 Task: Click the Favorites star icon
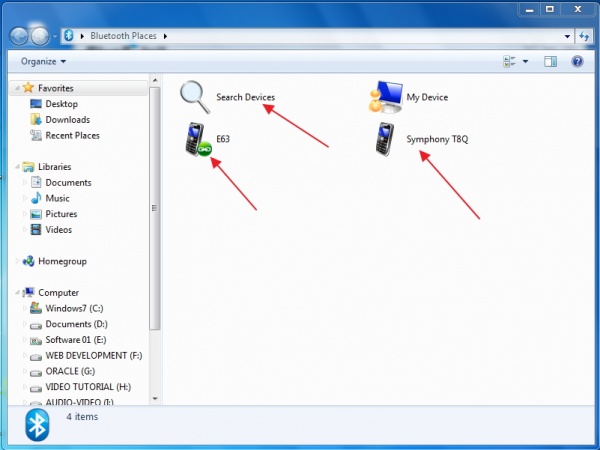[28, 88]
